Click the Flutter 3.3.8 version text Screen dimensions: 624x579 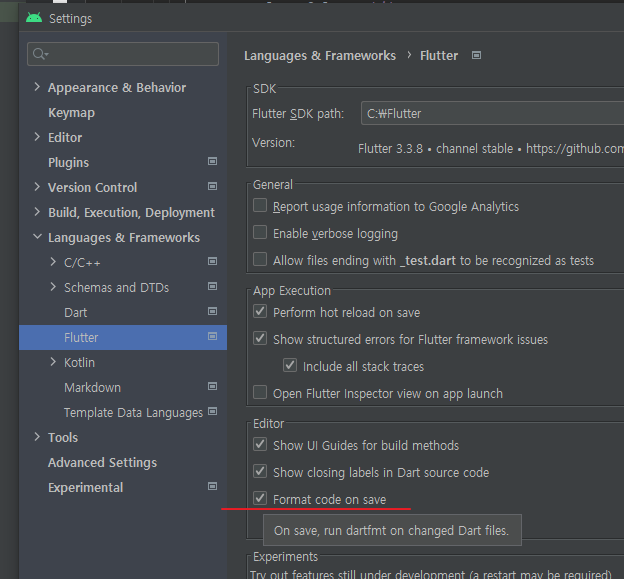(390, 149)
